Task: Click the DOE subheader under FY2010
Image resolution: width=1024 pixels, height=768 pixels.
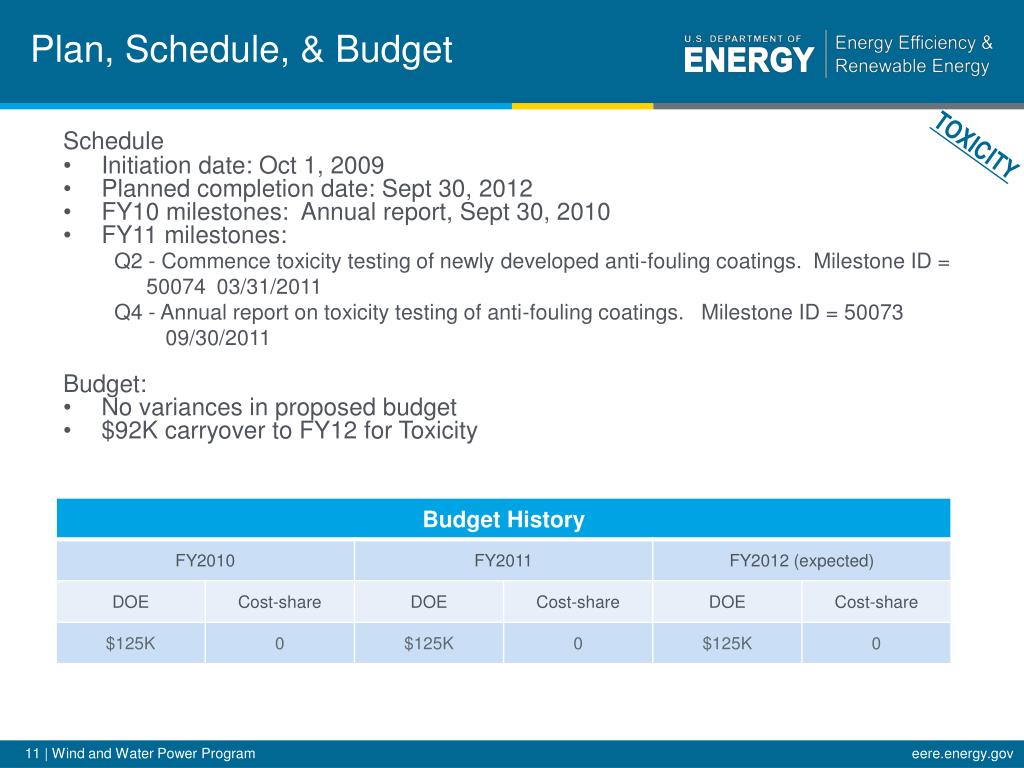Action: pyautogui.click(x=131, y=602)
